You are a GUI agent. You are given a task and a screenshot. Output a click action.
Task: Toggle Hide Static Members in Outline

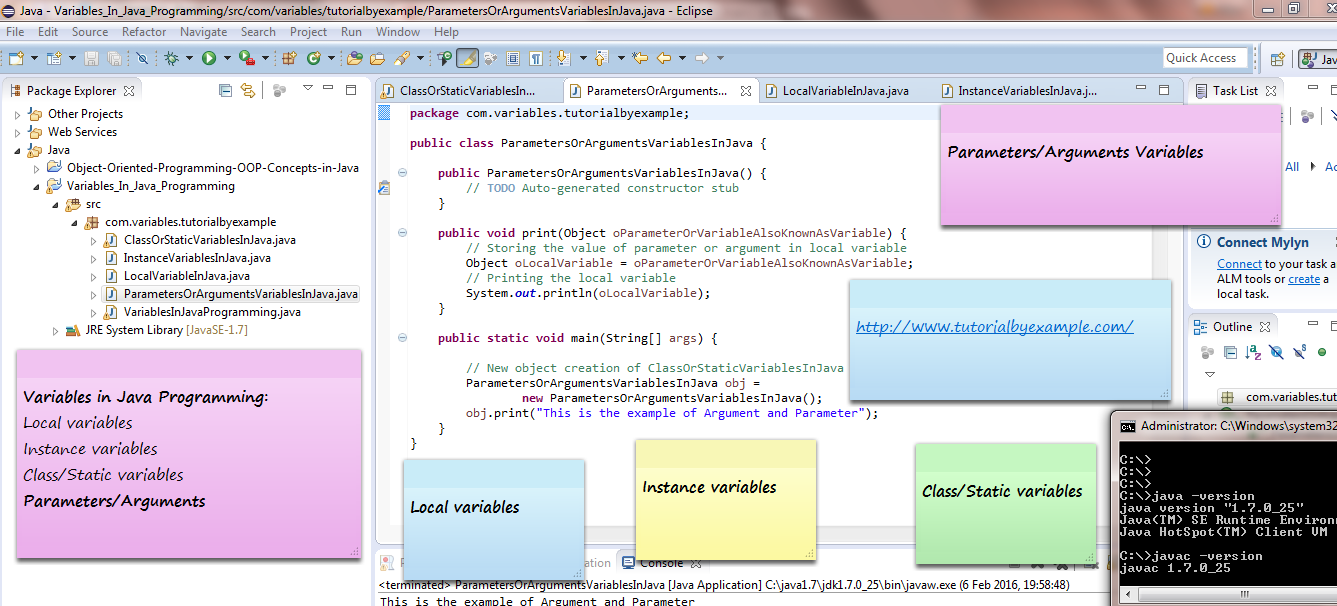coord(1299,352)
